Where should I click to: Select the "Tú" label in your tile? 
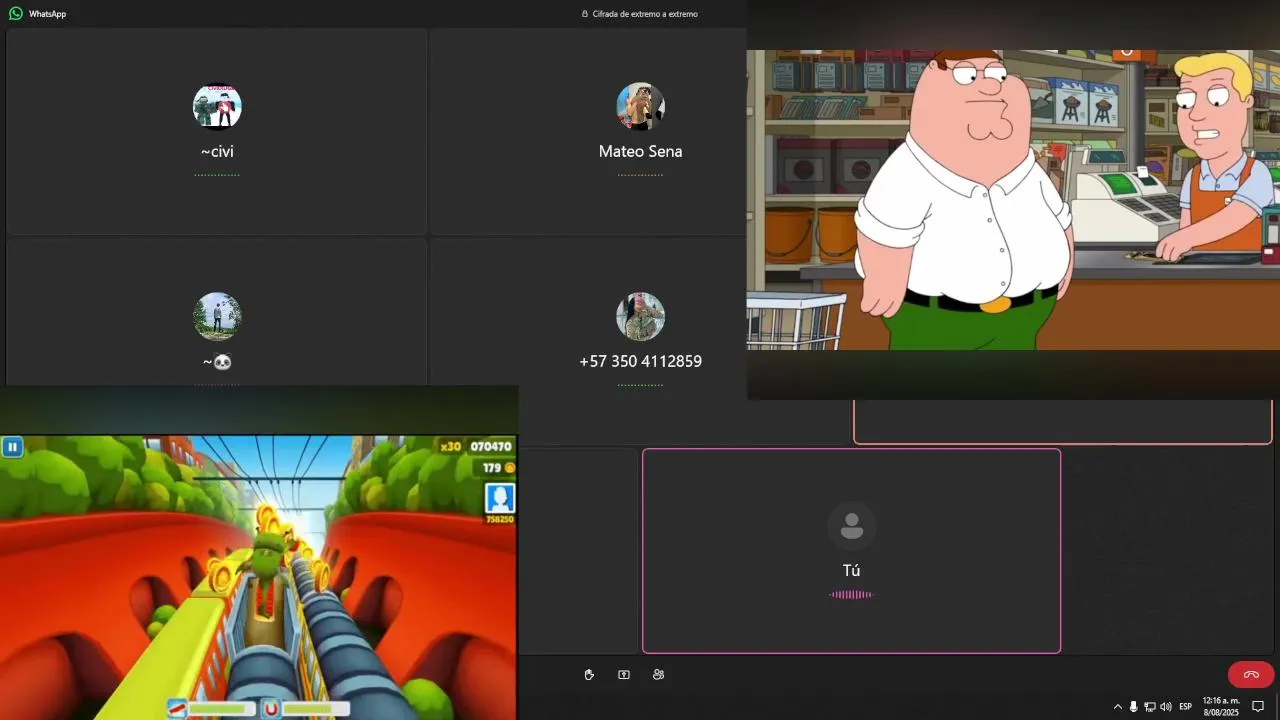point(851,570)
